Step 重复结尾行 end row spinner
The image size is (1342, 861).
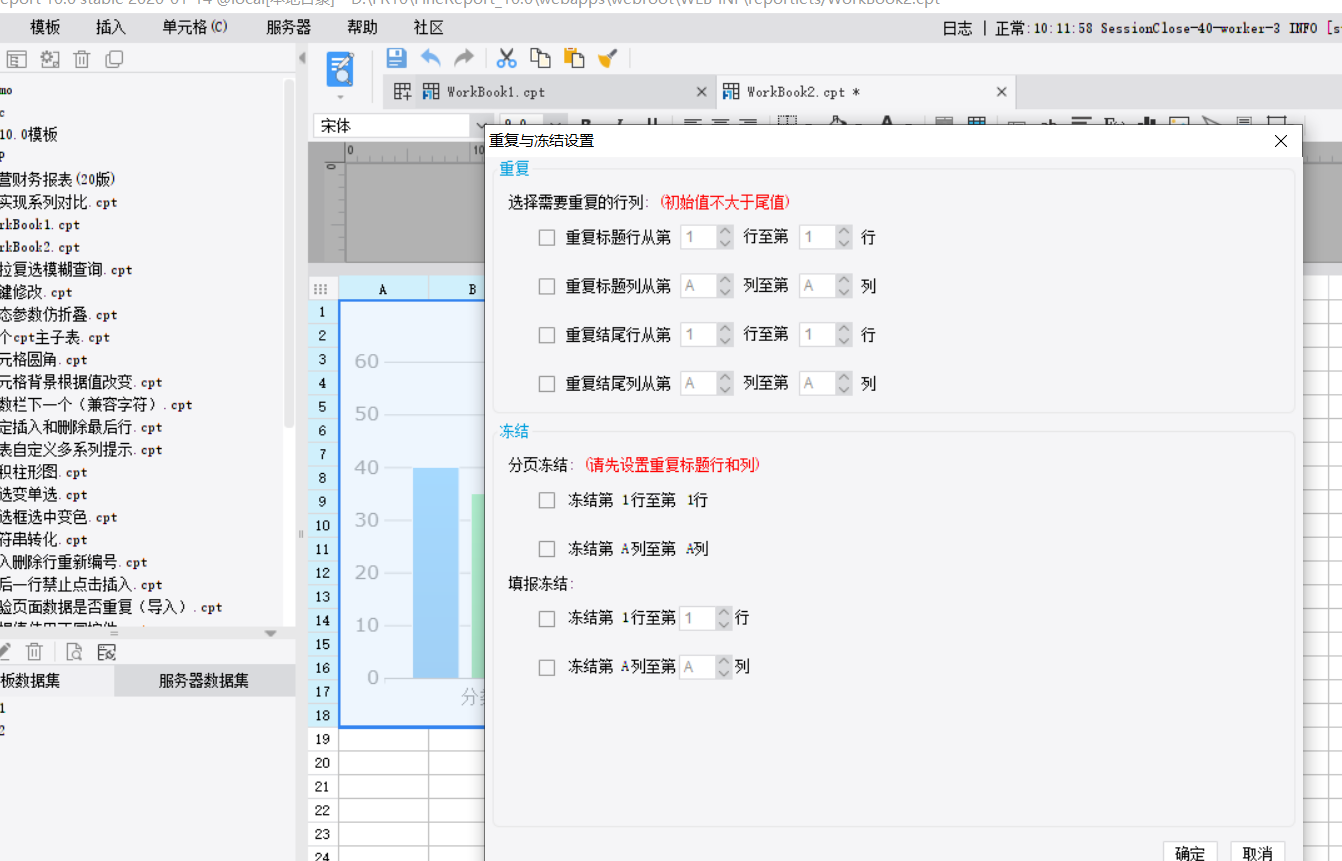coord(844,334)
